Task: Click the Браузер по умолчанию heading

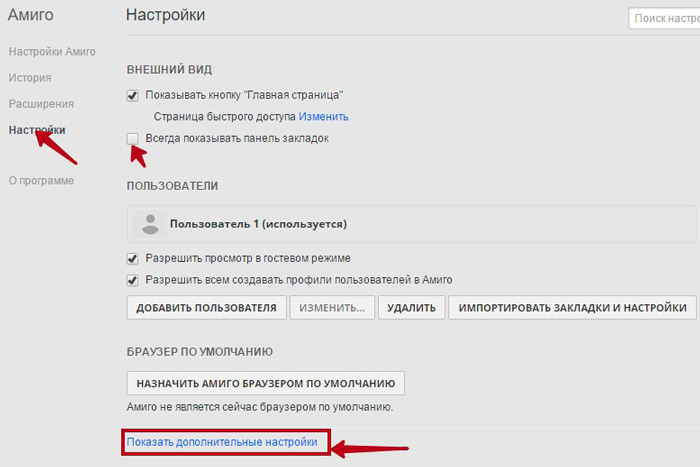Action: pyautogui.click(x=200, y=352)
